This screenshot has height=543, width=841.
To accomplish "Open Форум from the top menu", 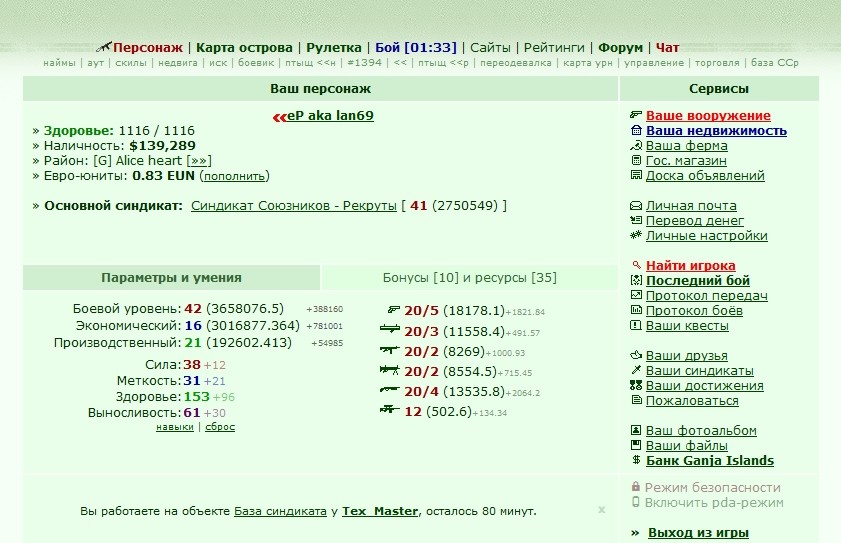I will [620, 48].
